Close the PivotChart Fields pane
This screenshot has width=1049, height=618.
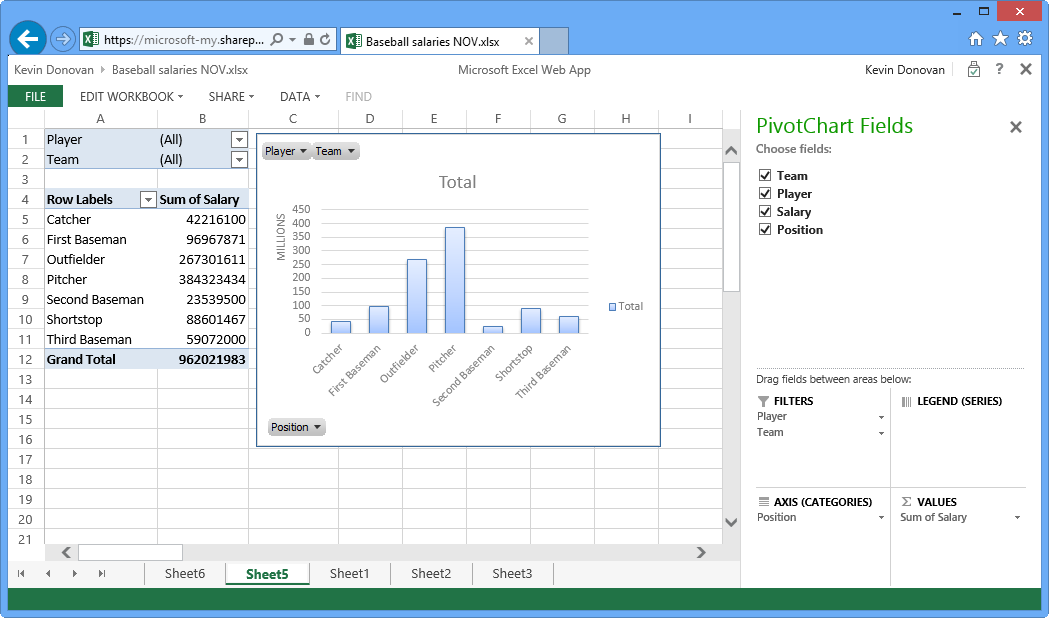click(1016, 127)
